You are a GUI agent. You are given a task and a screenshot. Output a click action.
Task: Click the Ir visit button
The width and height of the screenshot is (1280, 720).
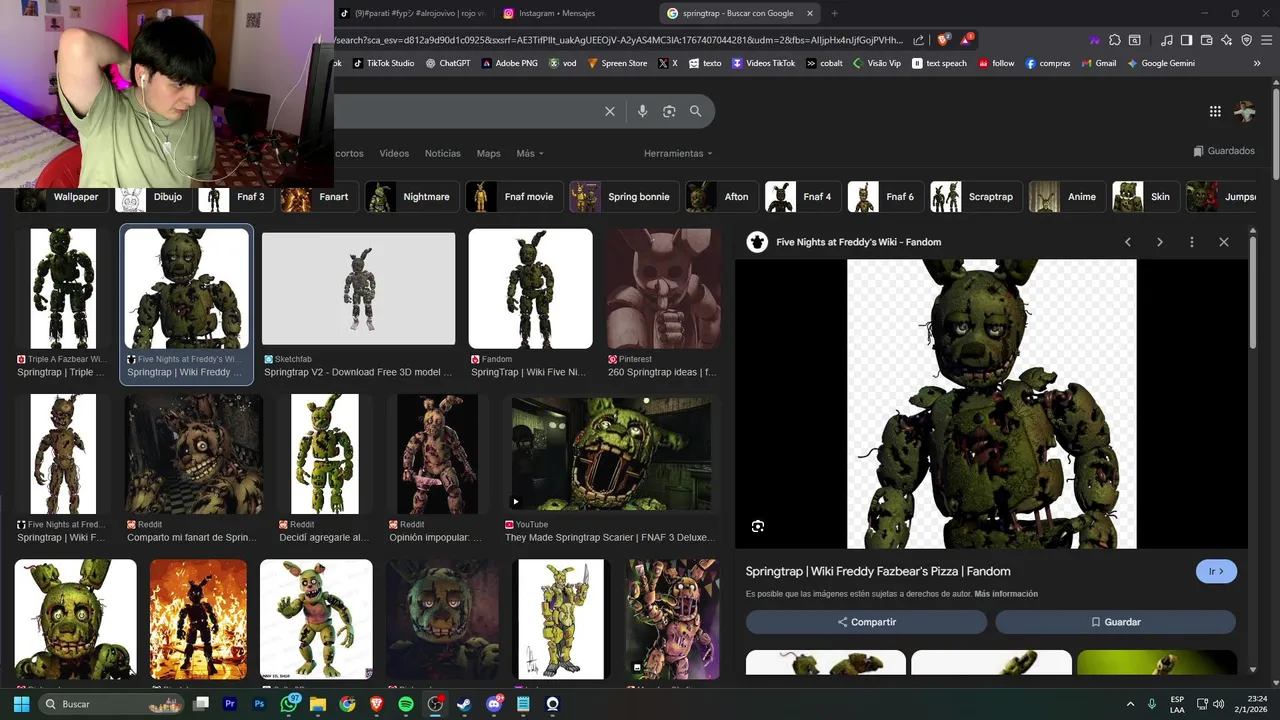point(1216,571)
